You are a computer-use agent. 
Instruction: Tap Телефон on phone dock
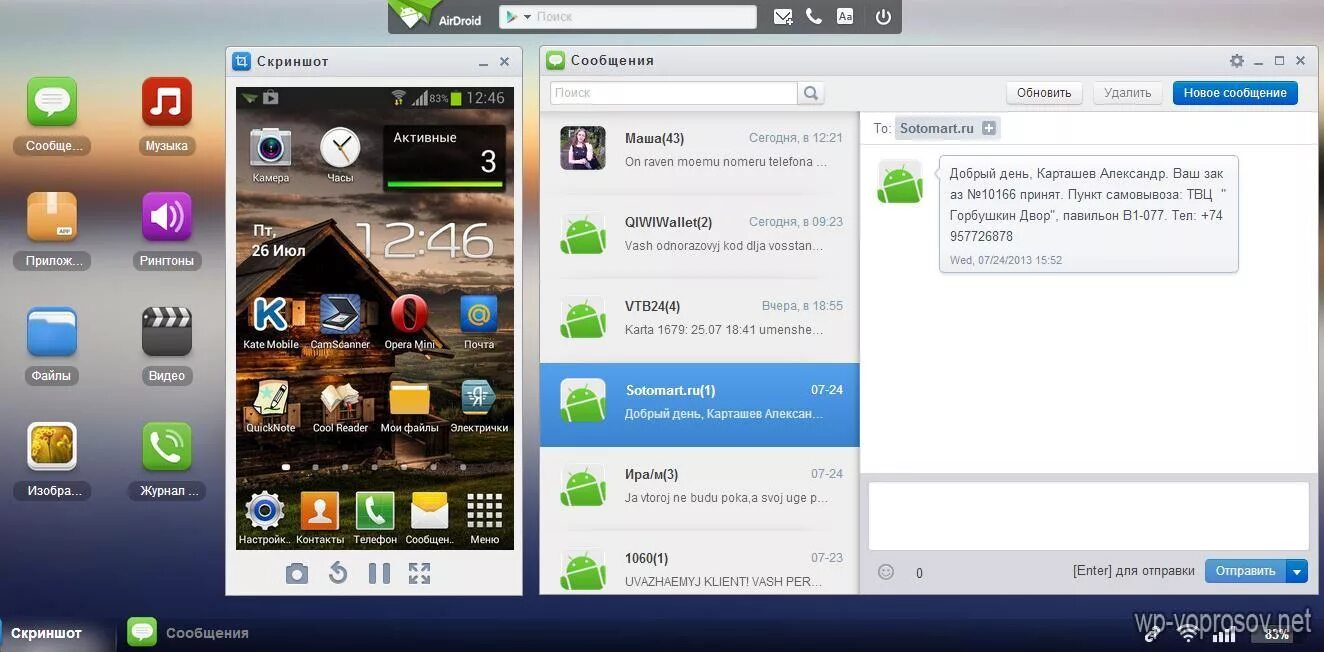(x=375, y=518)
